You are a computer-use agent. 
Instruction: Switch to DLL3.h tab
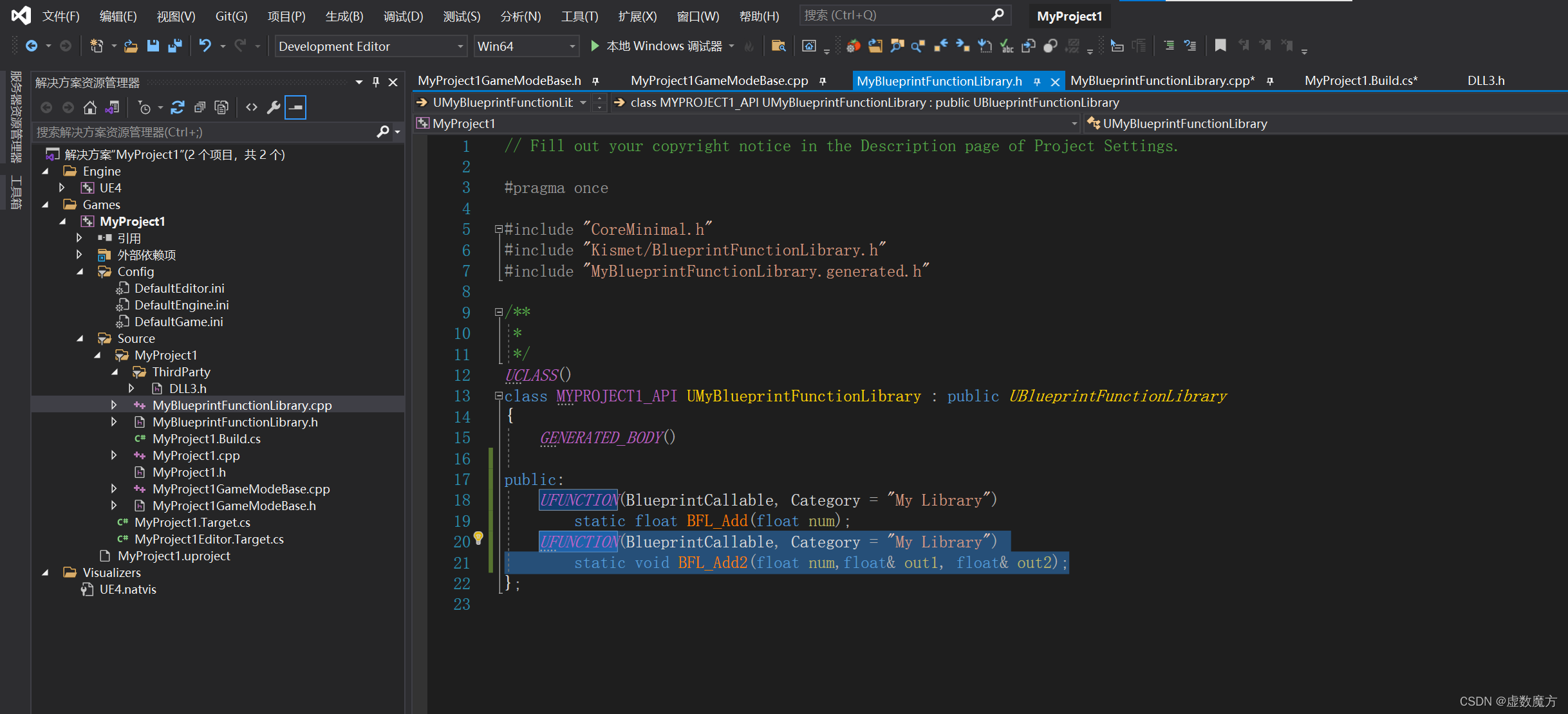(x=1486, y=81)
